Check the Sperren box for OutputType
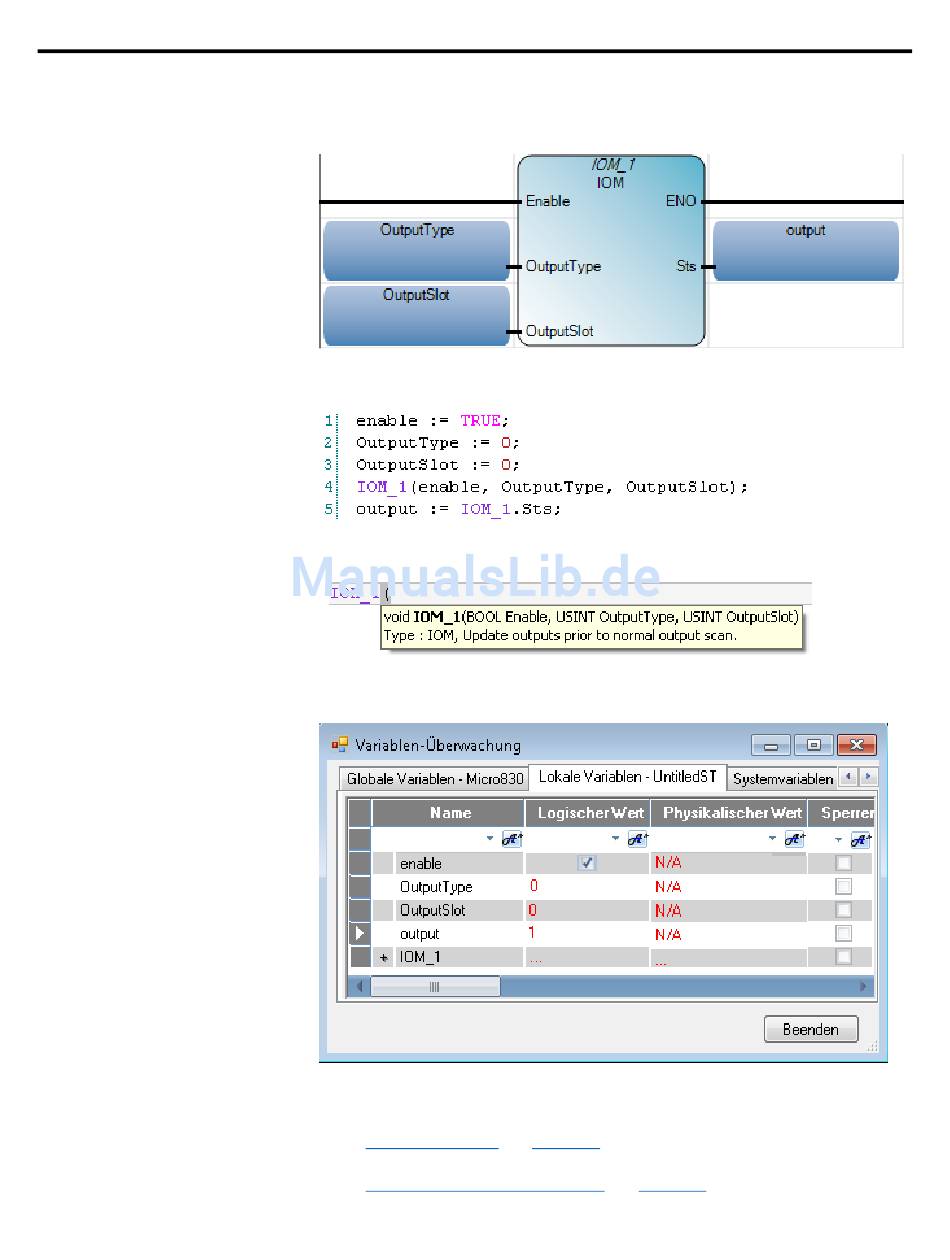Viewport: 950px width, 1260px height. [844, 887]
